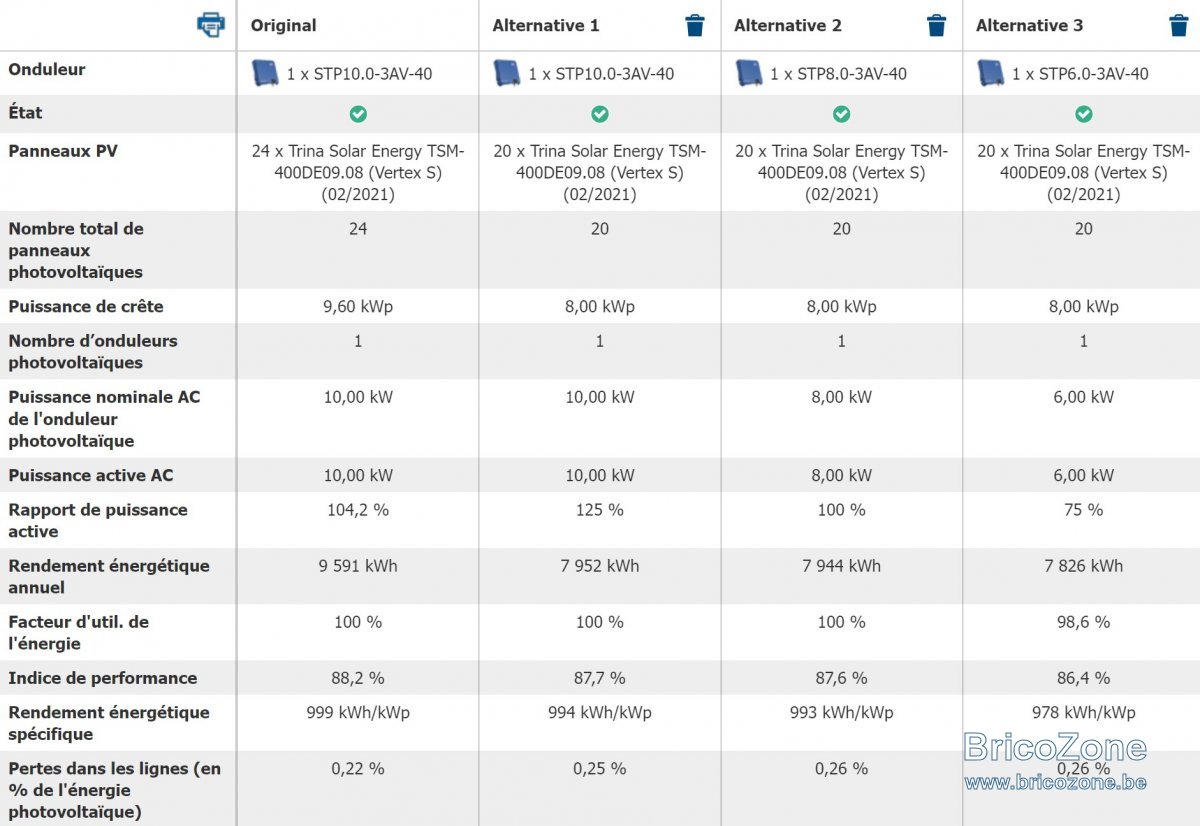Click the 9 591 kWh annual yield value
This screenshot has width=1200, height=826.
(358, 566)
